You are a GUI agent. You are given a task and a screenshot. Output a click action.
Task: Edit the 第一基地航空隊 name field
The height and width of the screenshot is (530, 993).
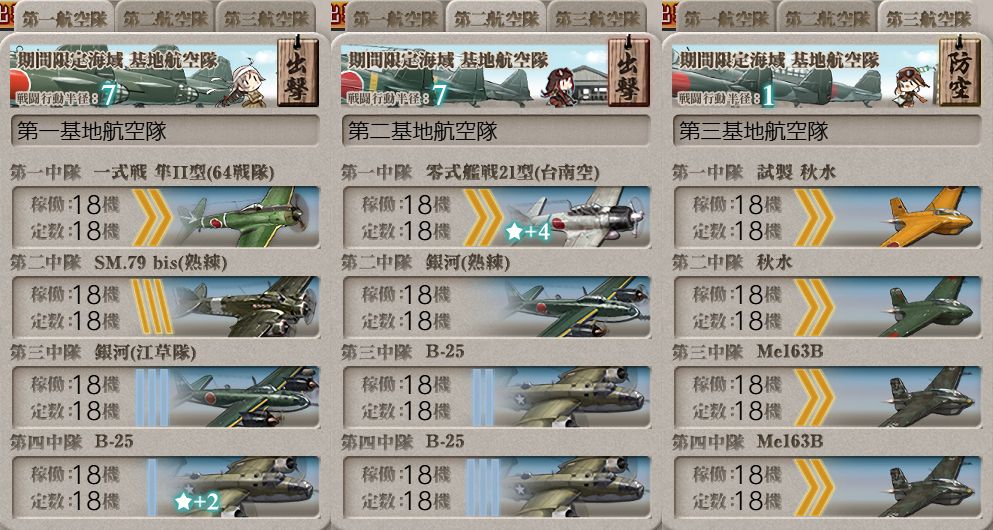(165, 130)
